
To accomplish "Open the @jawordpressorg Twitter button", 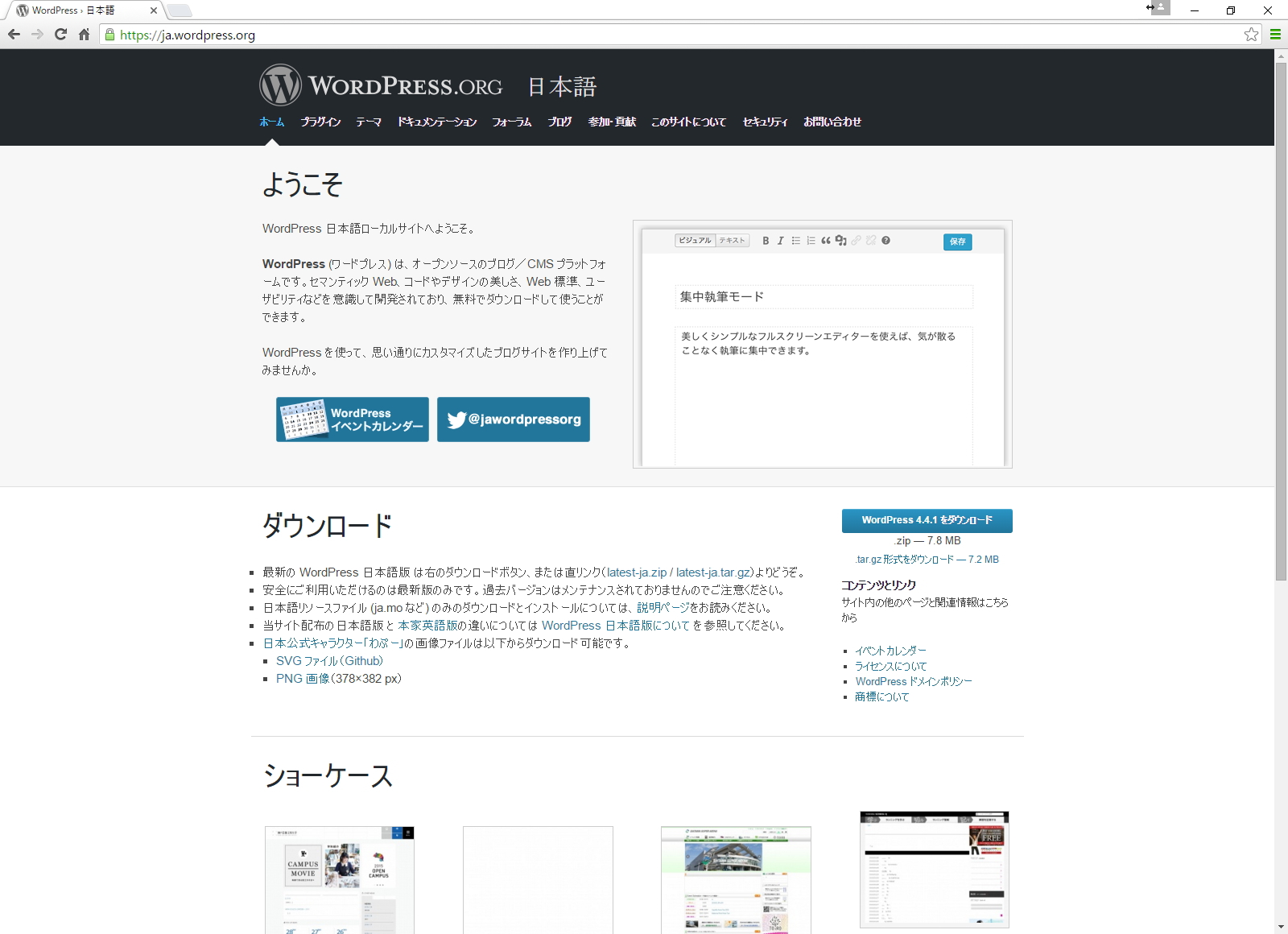I will coord(514,419).
